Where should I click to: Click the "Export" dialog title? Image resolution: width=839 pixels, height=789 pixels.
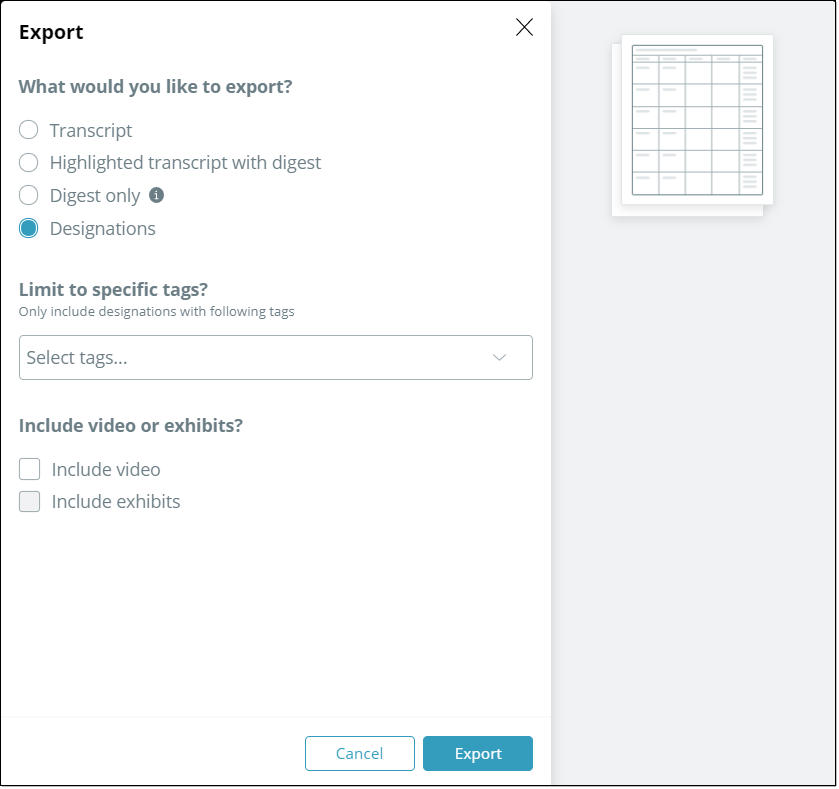click(x=51, y=32)
